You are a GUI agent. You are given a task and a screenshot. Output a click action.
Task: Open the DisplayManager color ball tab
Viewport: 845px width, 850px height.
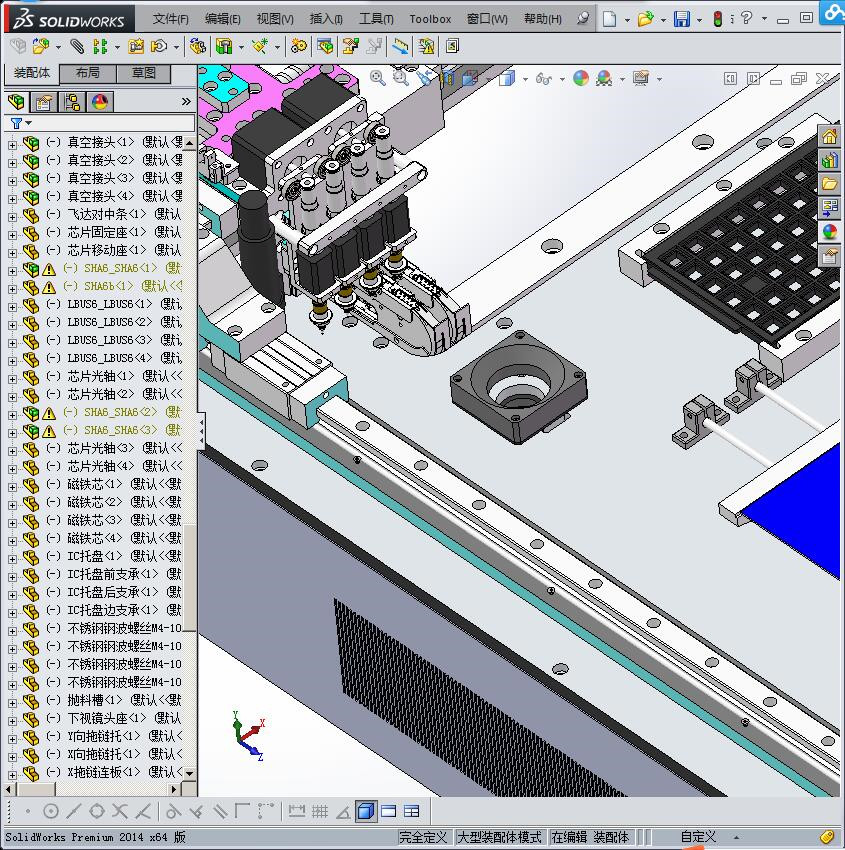tap(100, 102)
